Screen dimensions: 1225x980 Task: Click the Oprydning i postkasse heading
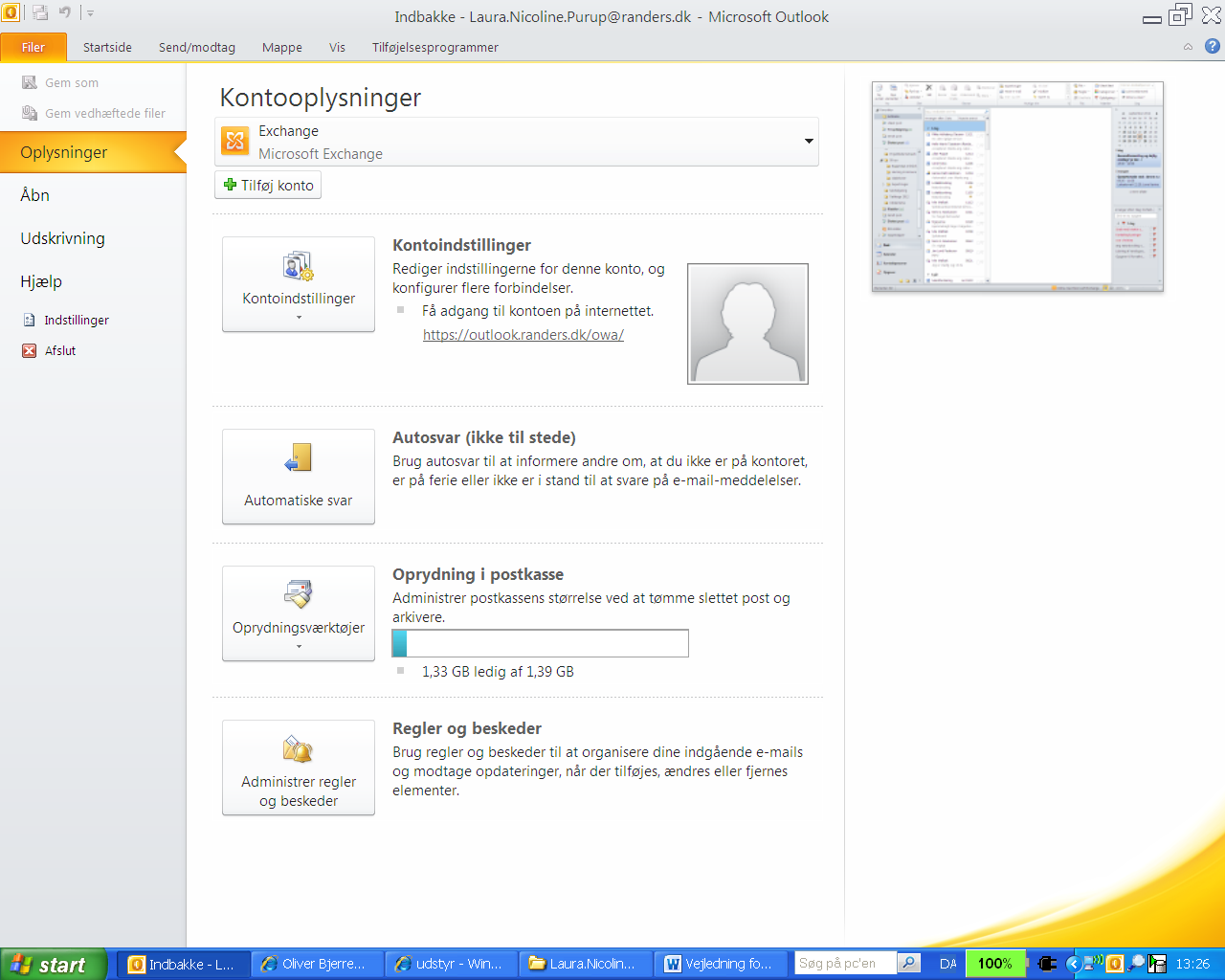[x=478, y=574]
